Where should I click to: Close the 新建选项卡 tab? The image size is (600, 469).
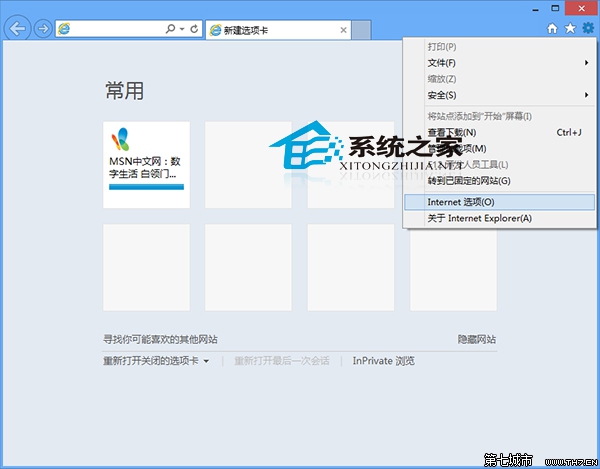343,30
